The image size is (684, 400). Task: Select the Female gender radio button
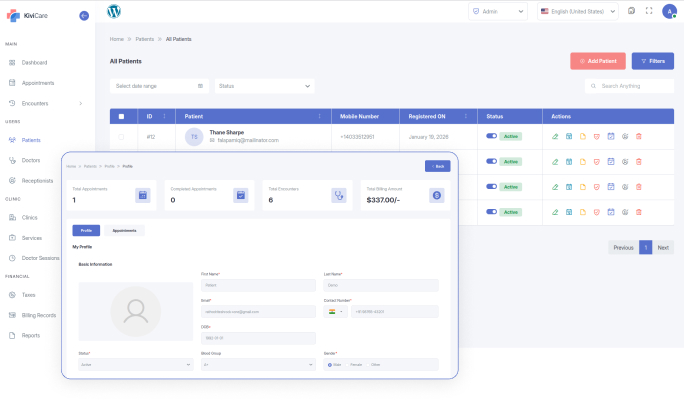point(348,365)
